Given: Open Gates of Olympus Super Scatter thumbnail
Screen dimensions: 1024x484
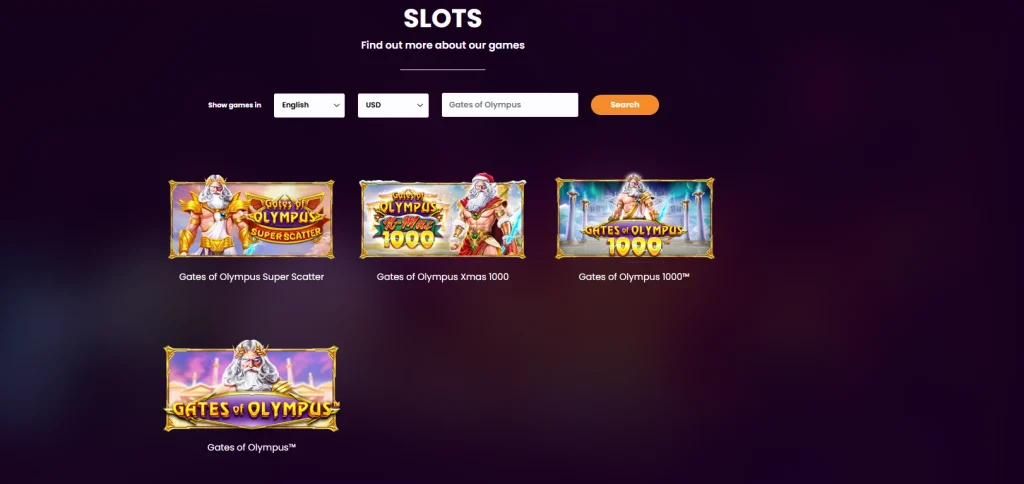Looking at the screenshot, I should tap(251, 218).
